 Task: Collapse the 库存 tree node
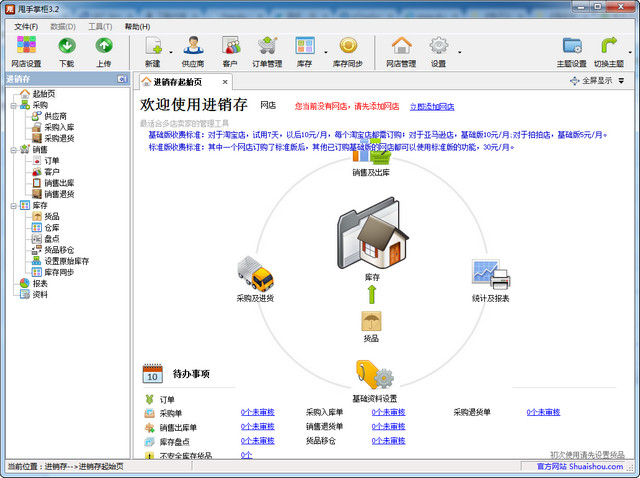13,205
